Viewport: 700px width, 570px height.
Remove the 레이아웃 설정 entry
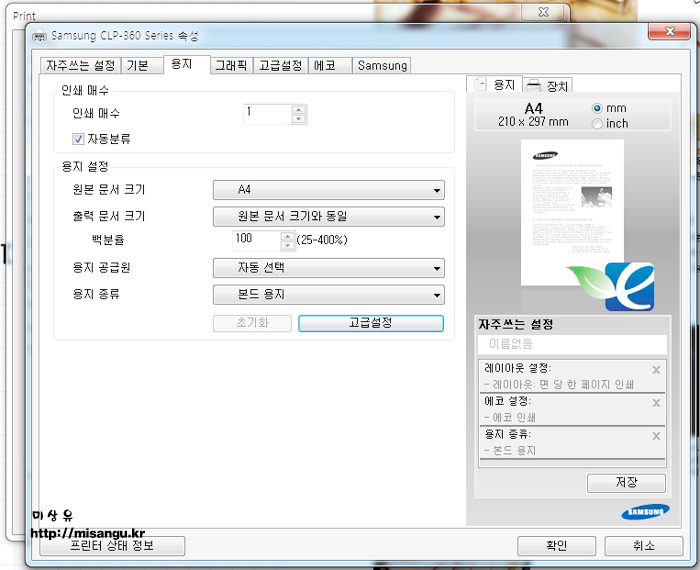tap(656, 370)
